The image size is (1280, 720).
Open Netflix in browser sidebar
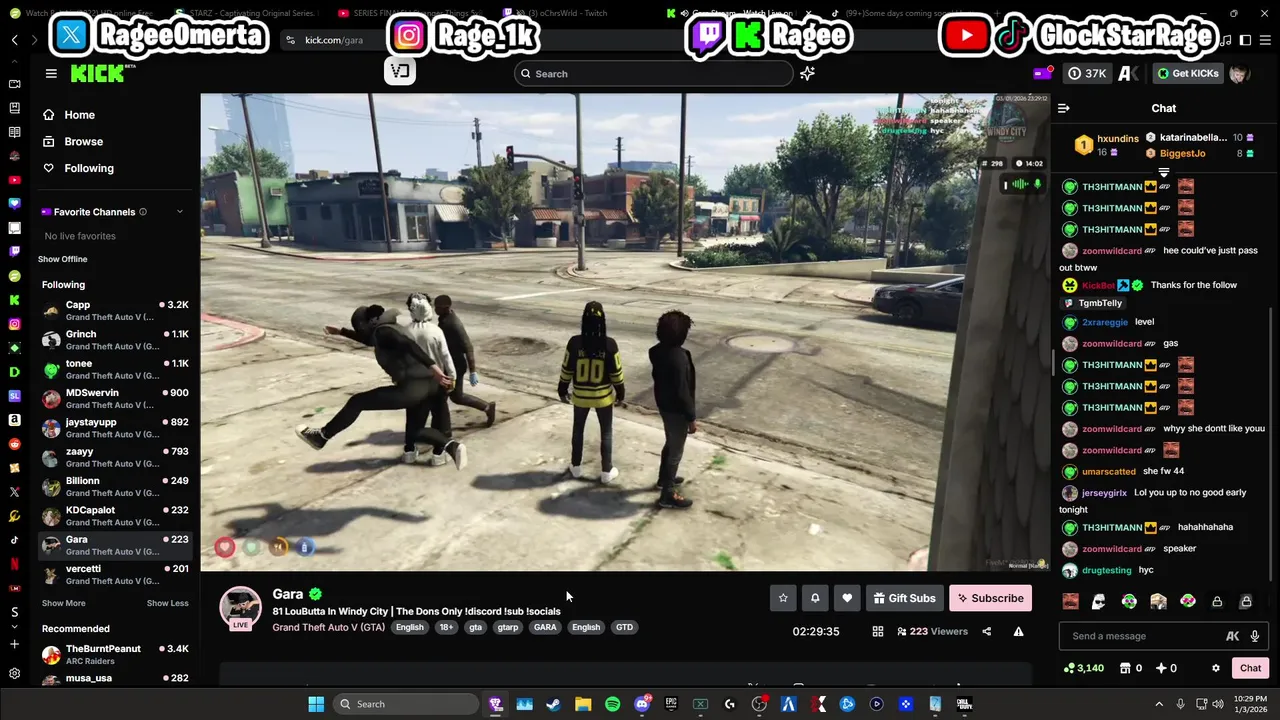click(x=14, y=564)
